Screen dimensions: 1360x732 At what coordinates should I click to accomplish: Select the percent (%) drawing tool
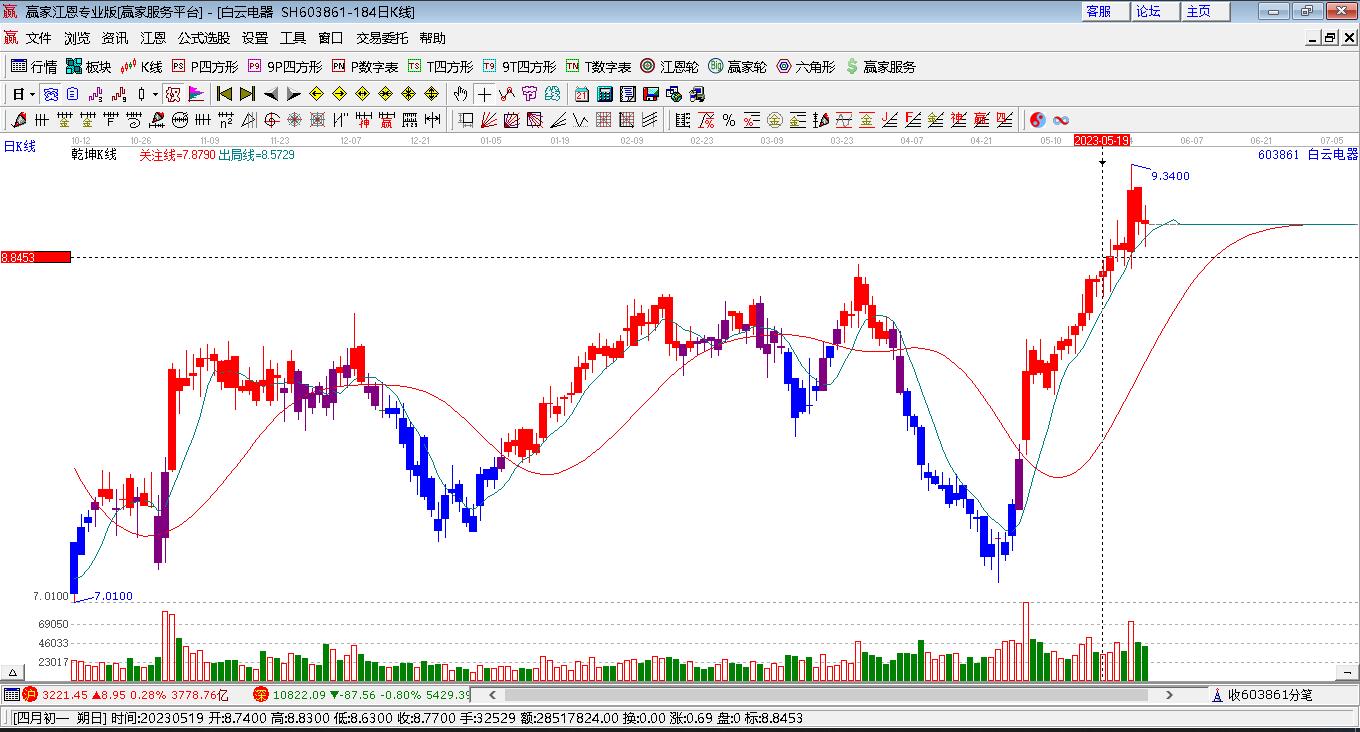pos(728,120)
